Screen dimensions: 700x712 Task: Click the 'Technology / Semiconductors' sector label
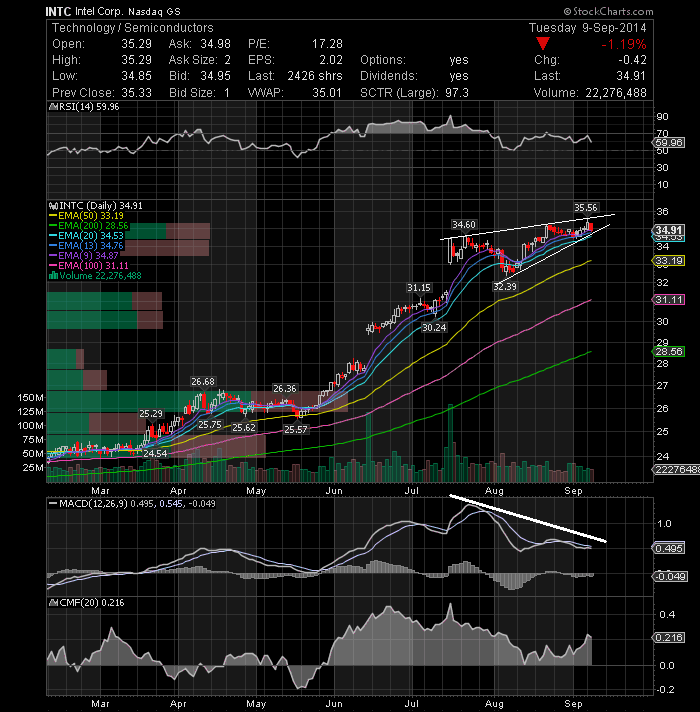(133, 28)
